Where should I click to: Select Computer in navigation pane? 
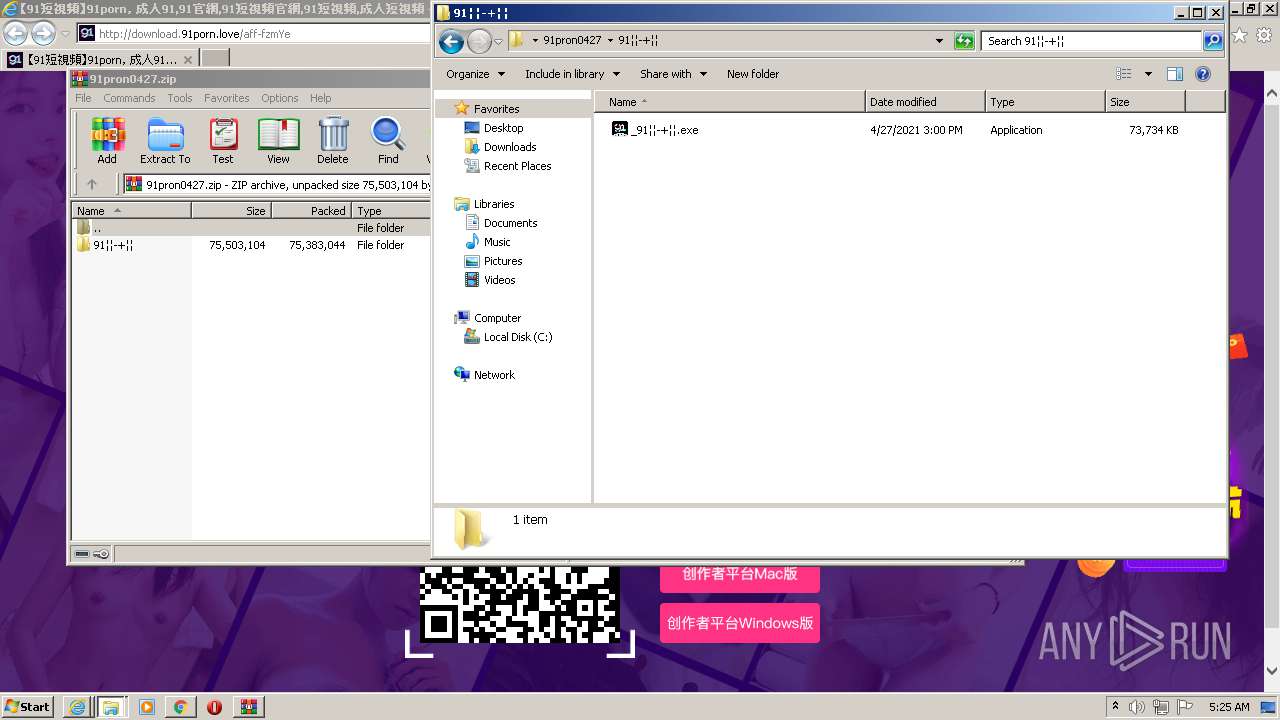pyautogui.click(x=497, y=318)
